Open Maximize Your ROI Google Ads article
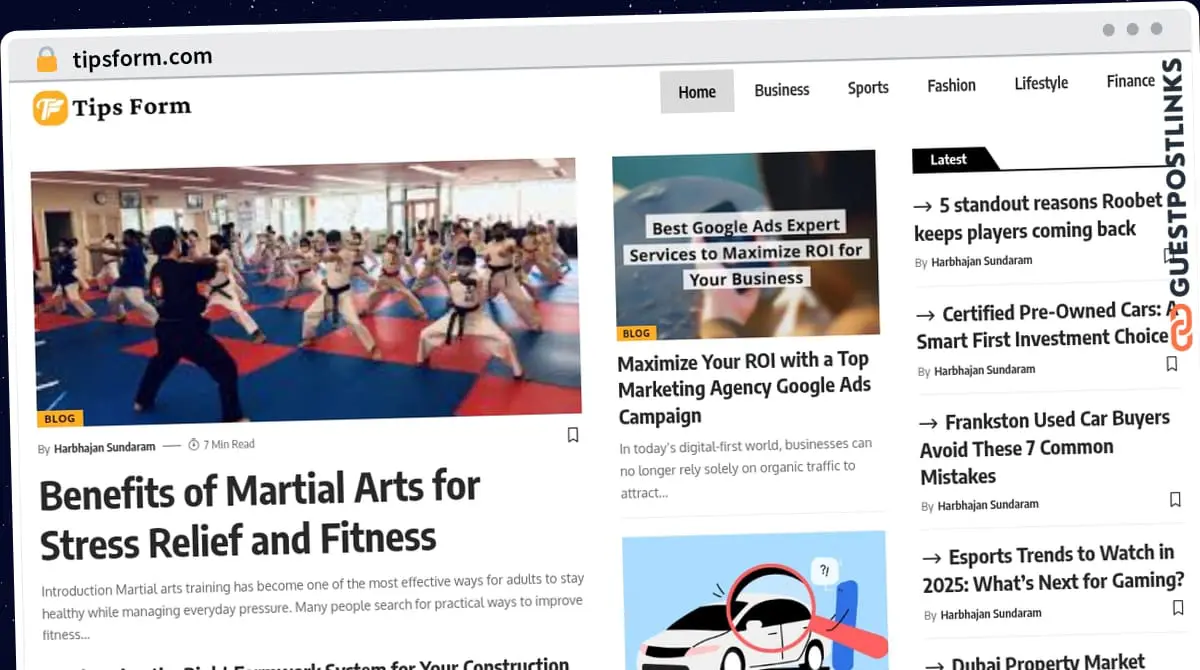This screenshot has width=1200, height=670. [744, 388]
